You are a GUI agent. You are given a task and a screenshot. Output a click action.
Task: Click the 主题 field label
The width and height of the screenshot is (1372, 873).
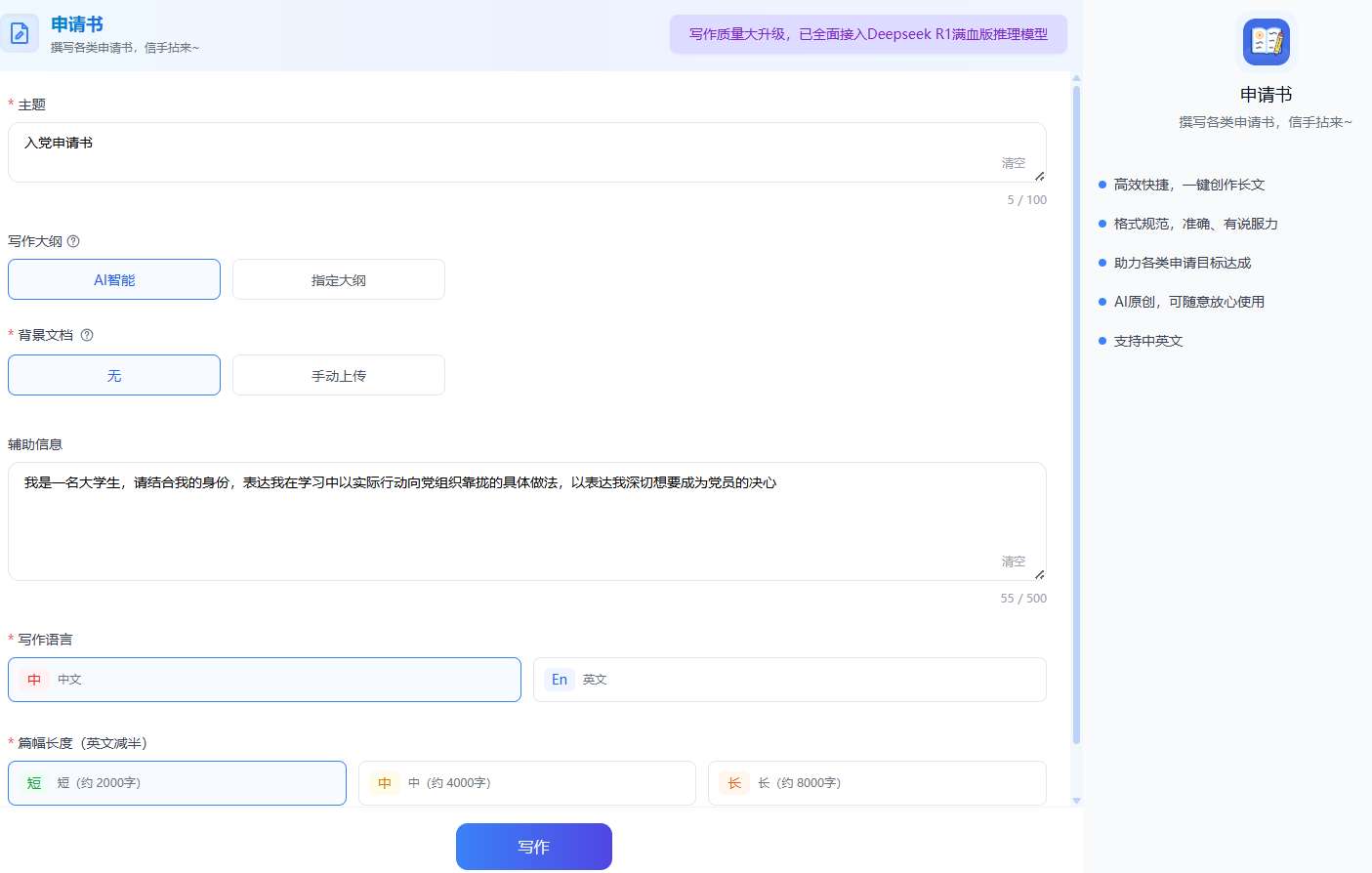pyautogui.click(x=31, y=104)
